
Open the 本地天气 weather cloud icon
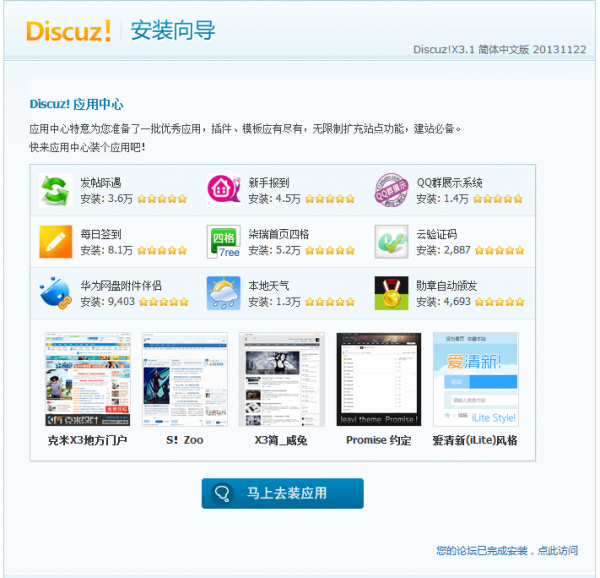[x=223, y=293]
